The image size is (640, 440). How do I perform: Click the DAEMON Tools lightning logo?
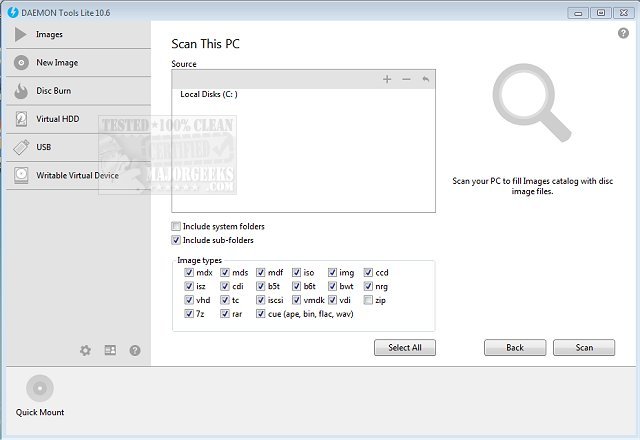(13, 12)
